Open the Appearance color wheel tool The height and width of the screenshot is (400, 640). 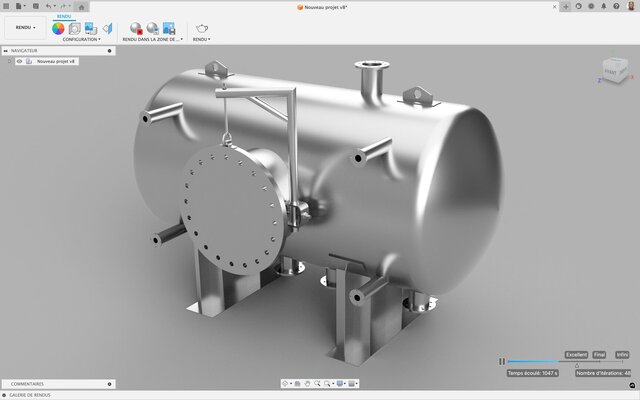pyautogui.click(x=58, y=28)
